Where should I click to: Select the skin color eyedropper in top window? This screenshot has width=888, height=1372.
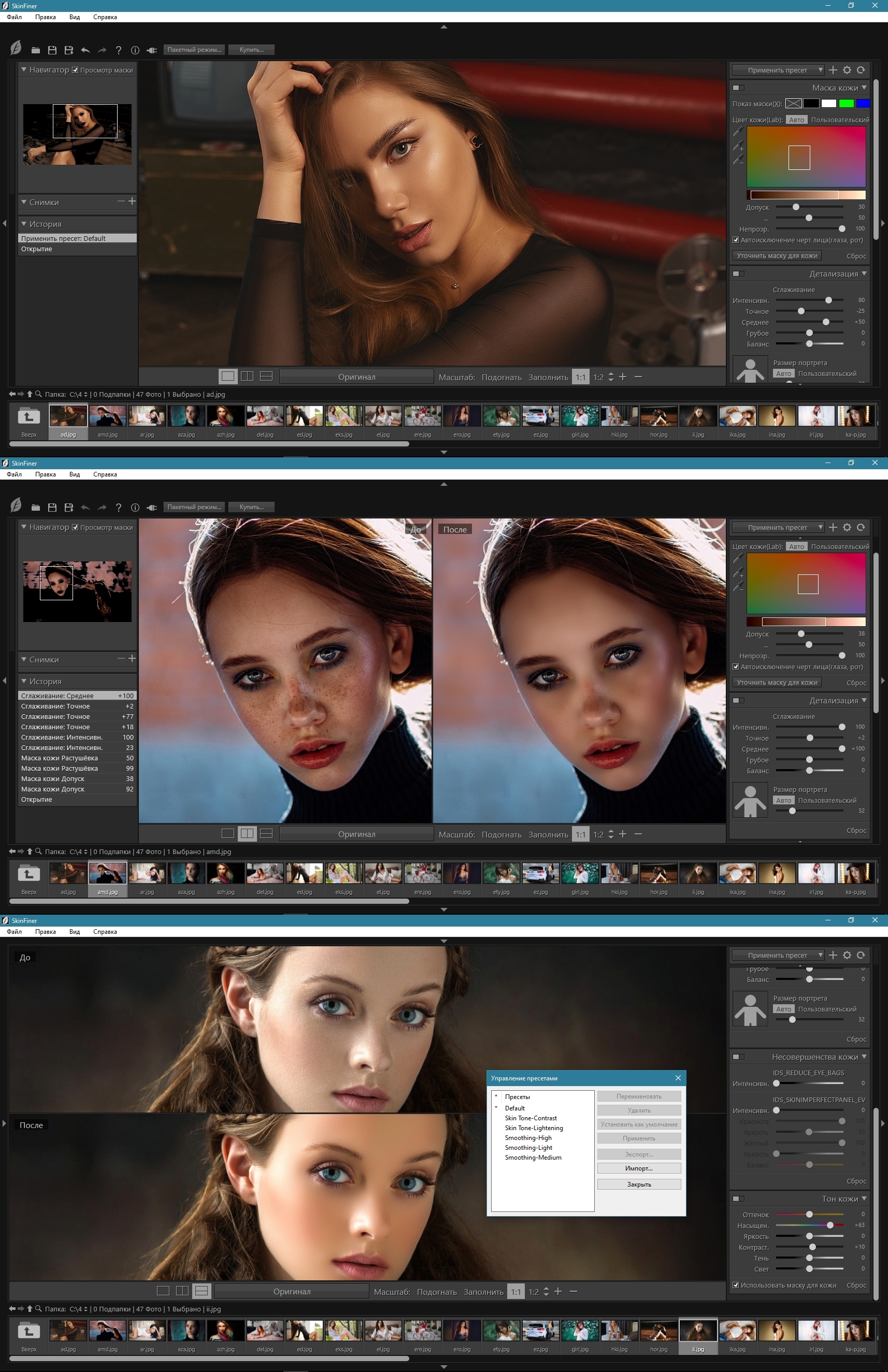tap(738, 132)
